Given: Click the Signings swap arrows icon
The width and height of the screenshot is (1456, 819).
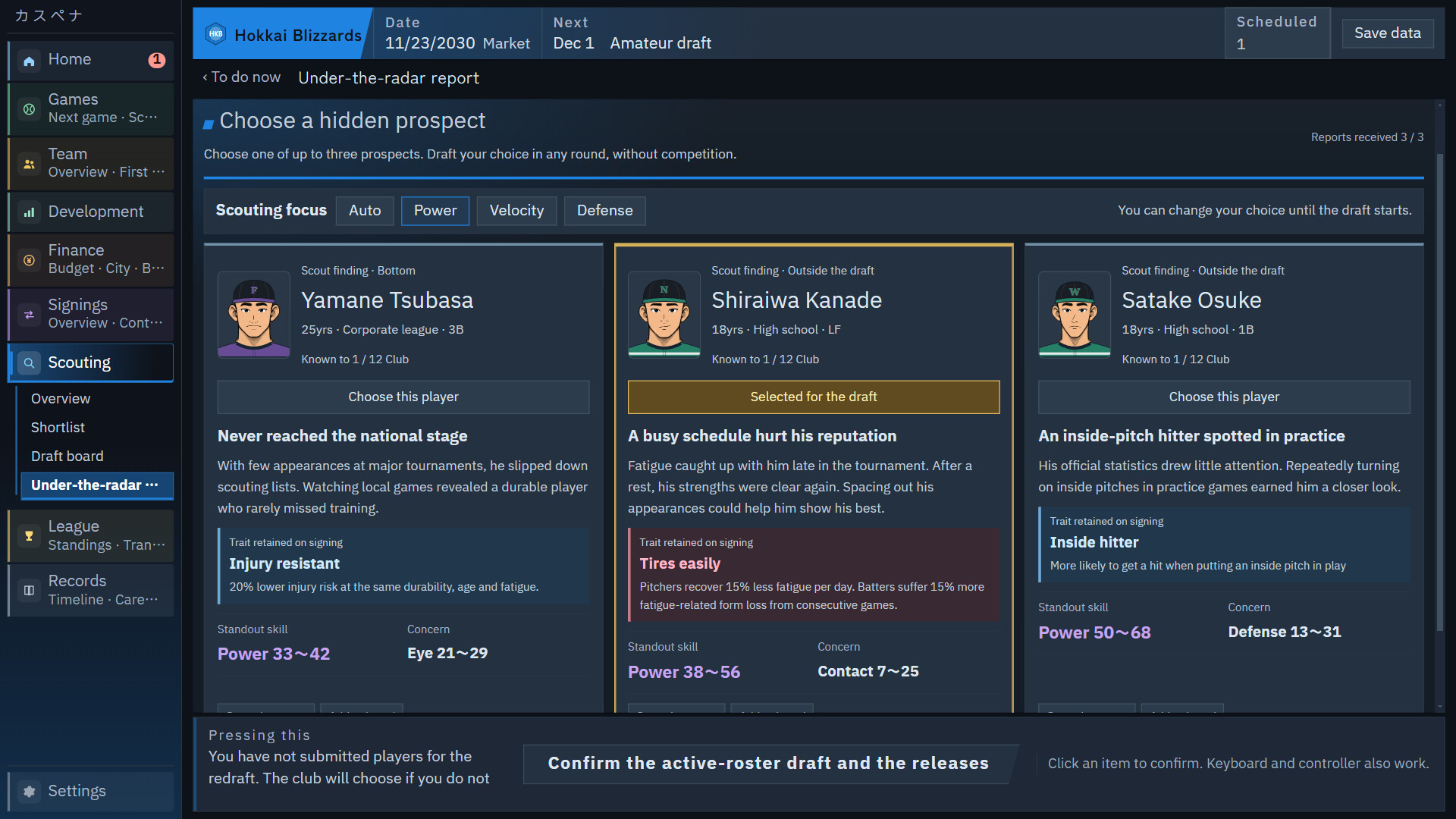Looking at the screenshot, I should coord(29,315).
